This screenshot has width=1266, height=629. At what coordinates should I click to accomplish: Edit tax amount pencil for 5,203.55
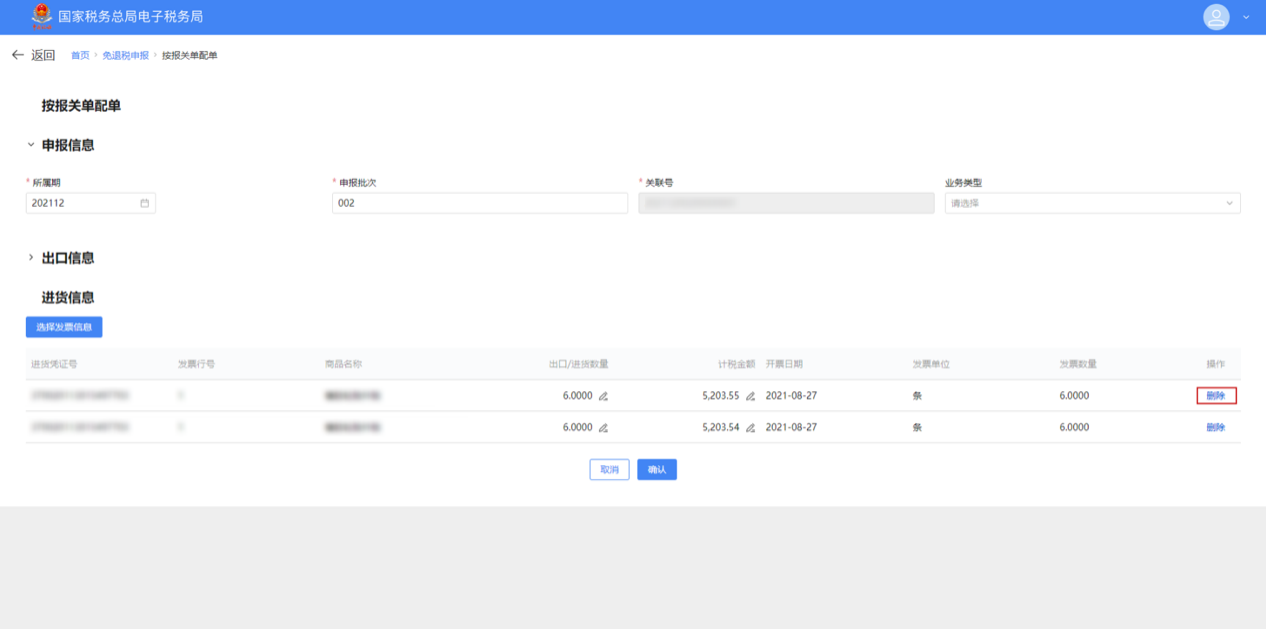(750, 396)
